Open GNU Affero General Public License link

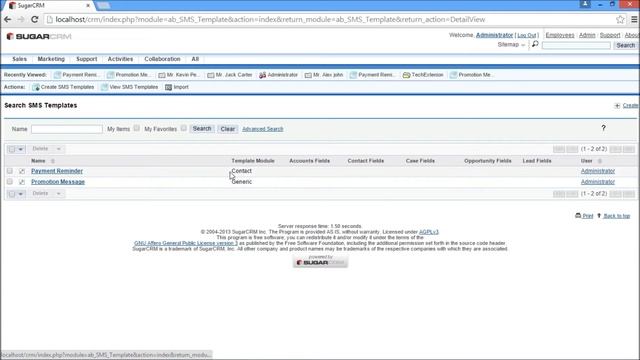tap(186, 243)
